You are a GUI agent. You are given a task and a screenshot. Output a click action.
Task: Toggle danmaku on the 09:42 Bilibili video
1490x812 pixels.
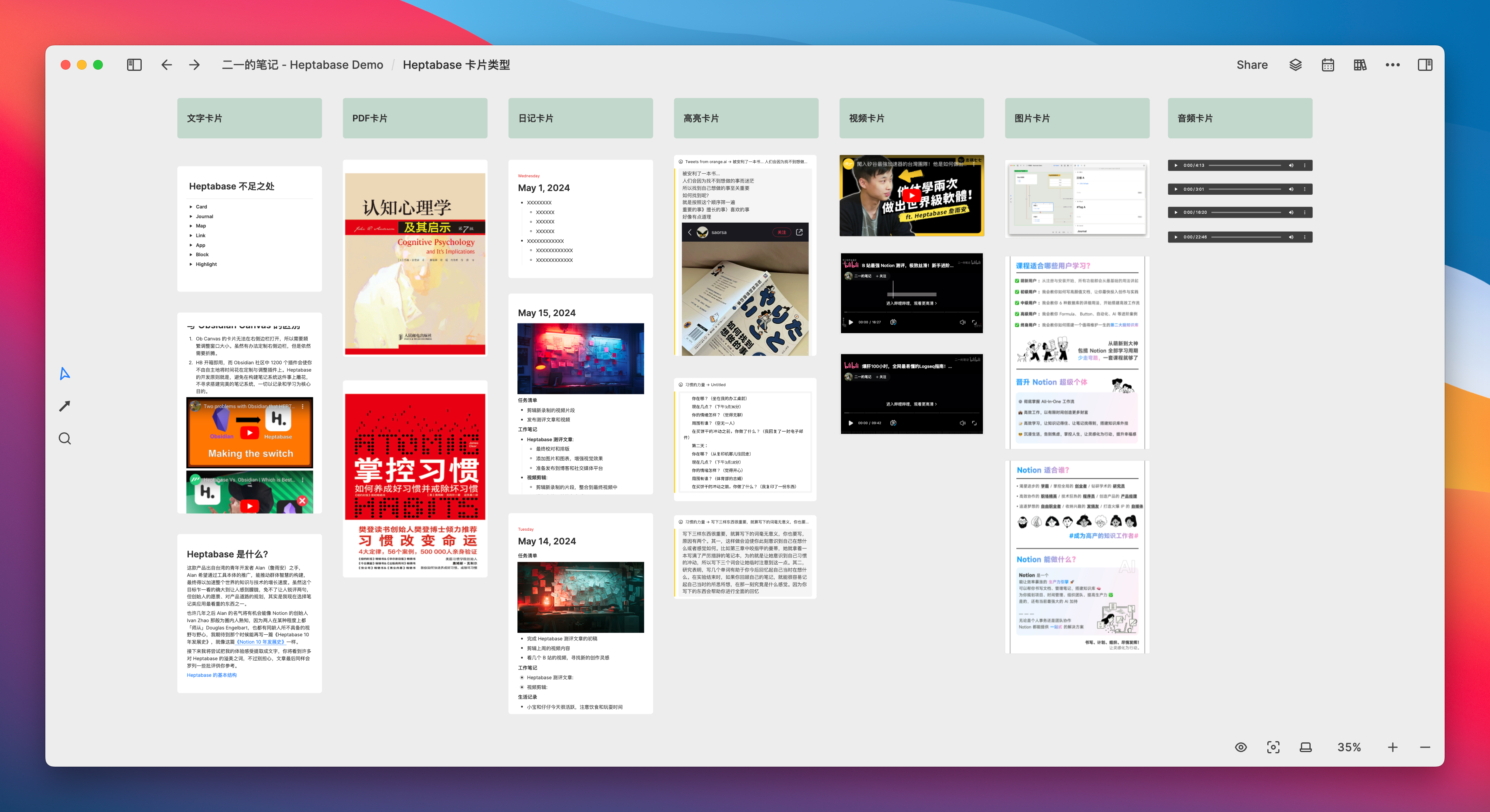(x=893, y=423)
